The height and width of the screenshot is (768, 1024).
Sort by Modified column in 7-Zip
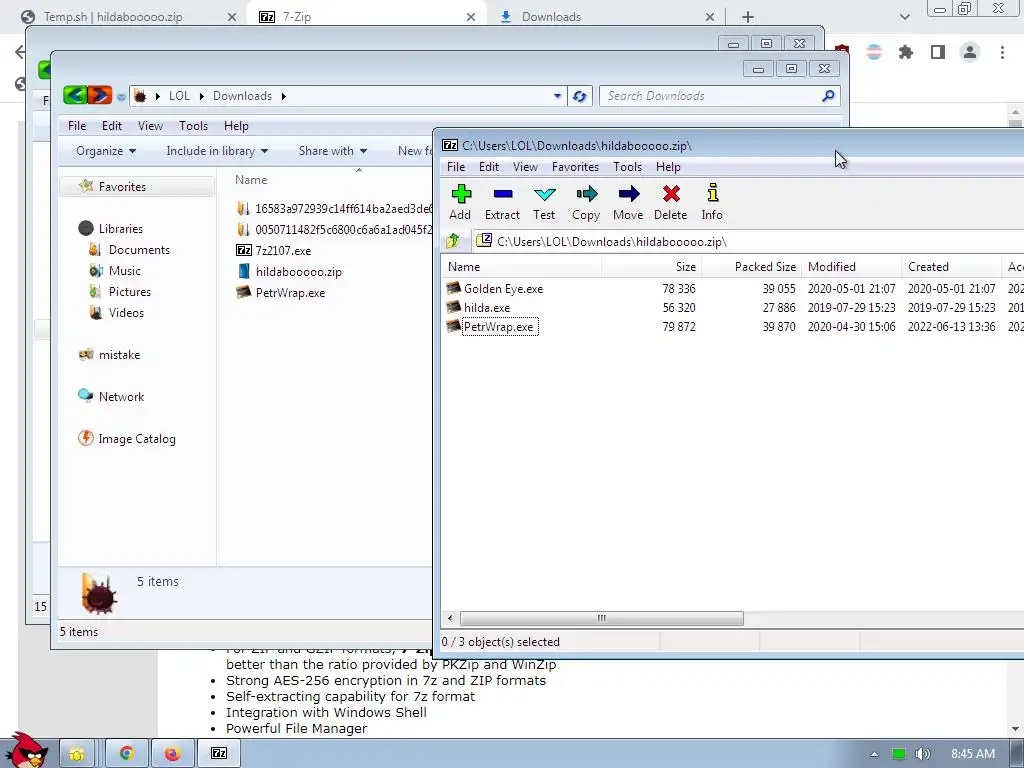(852, 266)
